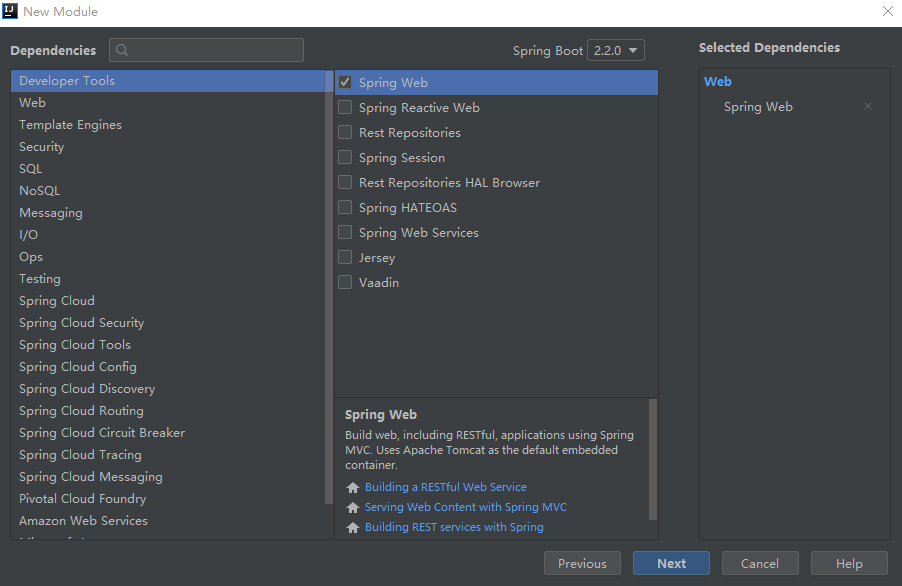Viewport: 902px width, 586px height.
Task: Click the search magnifier icon in Dependencies
Action: 122,51
